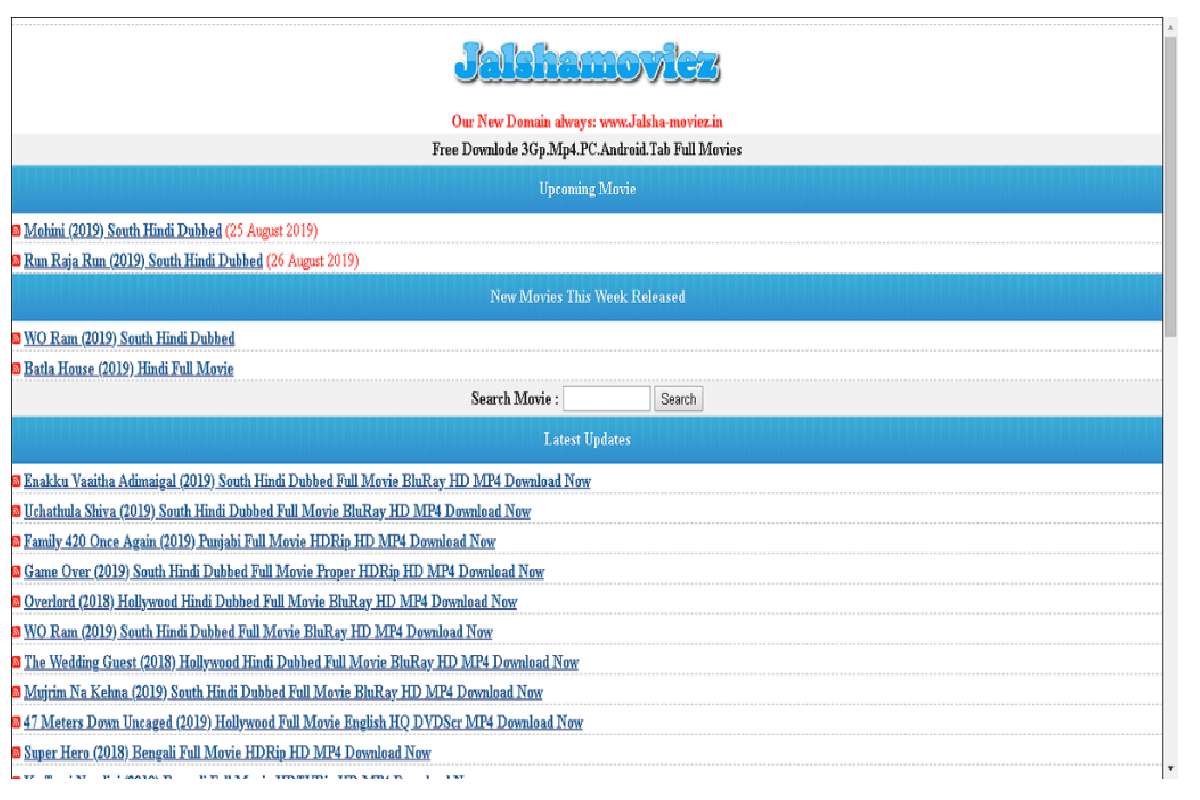Click the New Movies This Week Released header
1200x800 pixels.
coord(587,297)
